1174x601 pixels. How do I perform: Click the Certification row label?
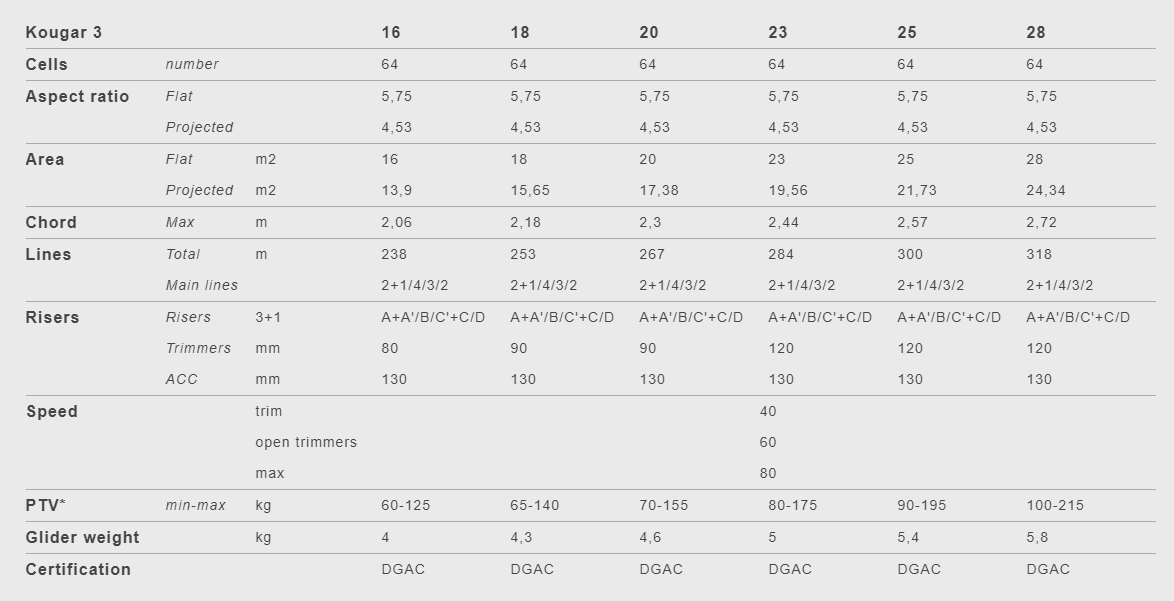tap(78, 570)
